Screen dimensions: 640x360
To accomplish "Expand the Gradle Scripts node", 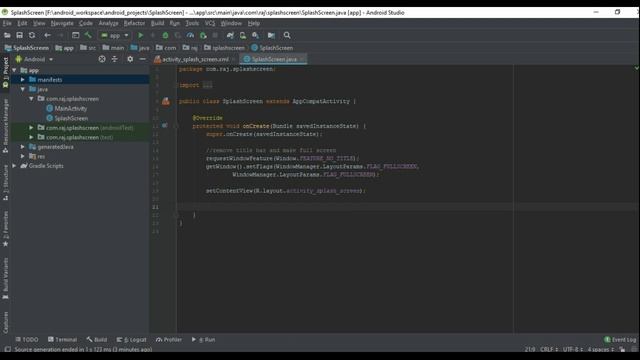I will [x=14, y=166].
